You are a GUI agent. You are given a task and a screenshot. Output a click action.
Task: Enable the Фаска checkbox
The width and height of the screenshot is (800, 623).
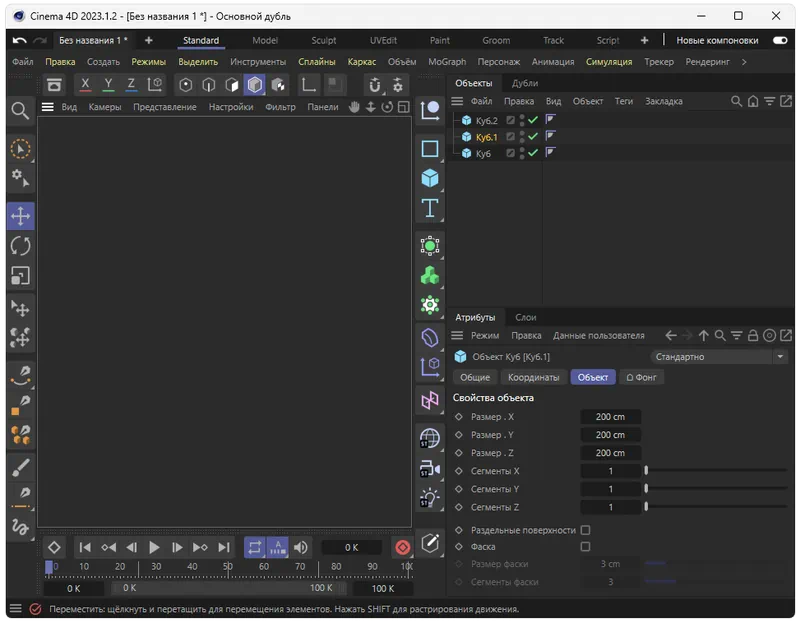585,546
